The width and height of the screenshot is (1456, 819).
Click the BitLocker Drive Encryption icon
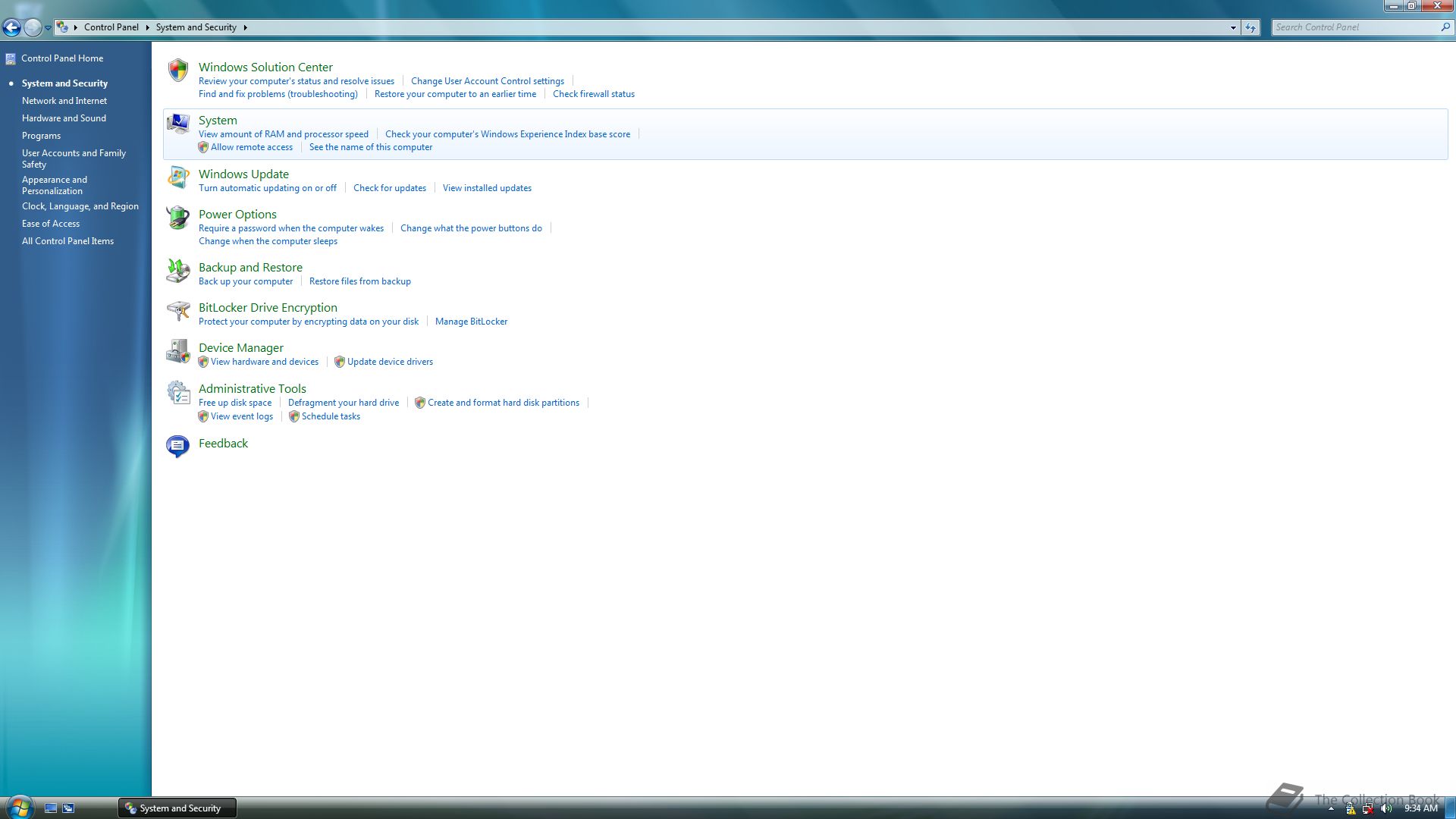pos(178,311)
